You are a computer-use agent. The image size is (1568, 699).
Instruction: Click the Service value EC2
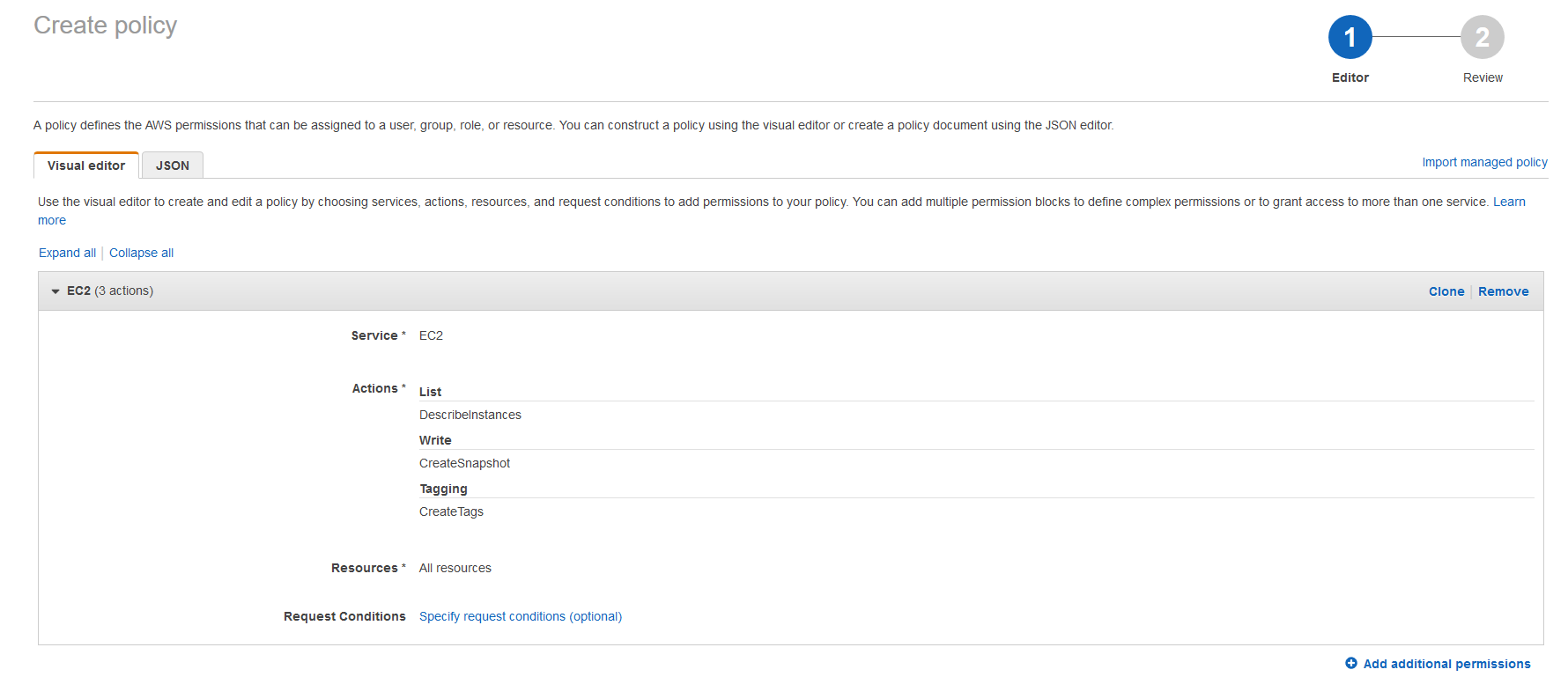point(431,335)
